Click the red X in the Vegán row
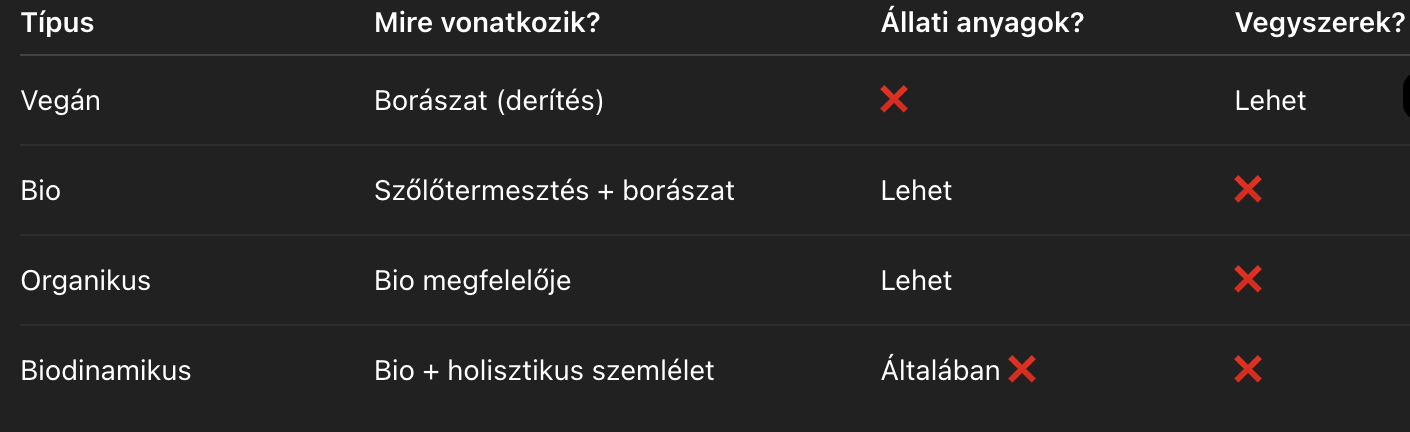 click(x=894, y=100)
